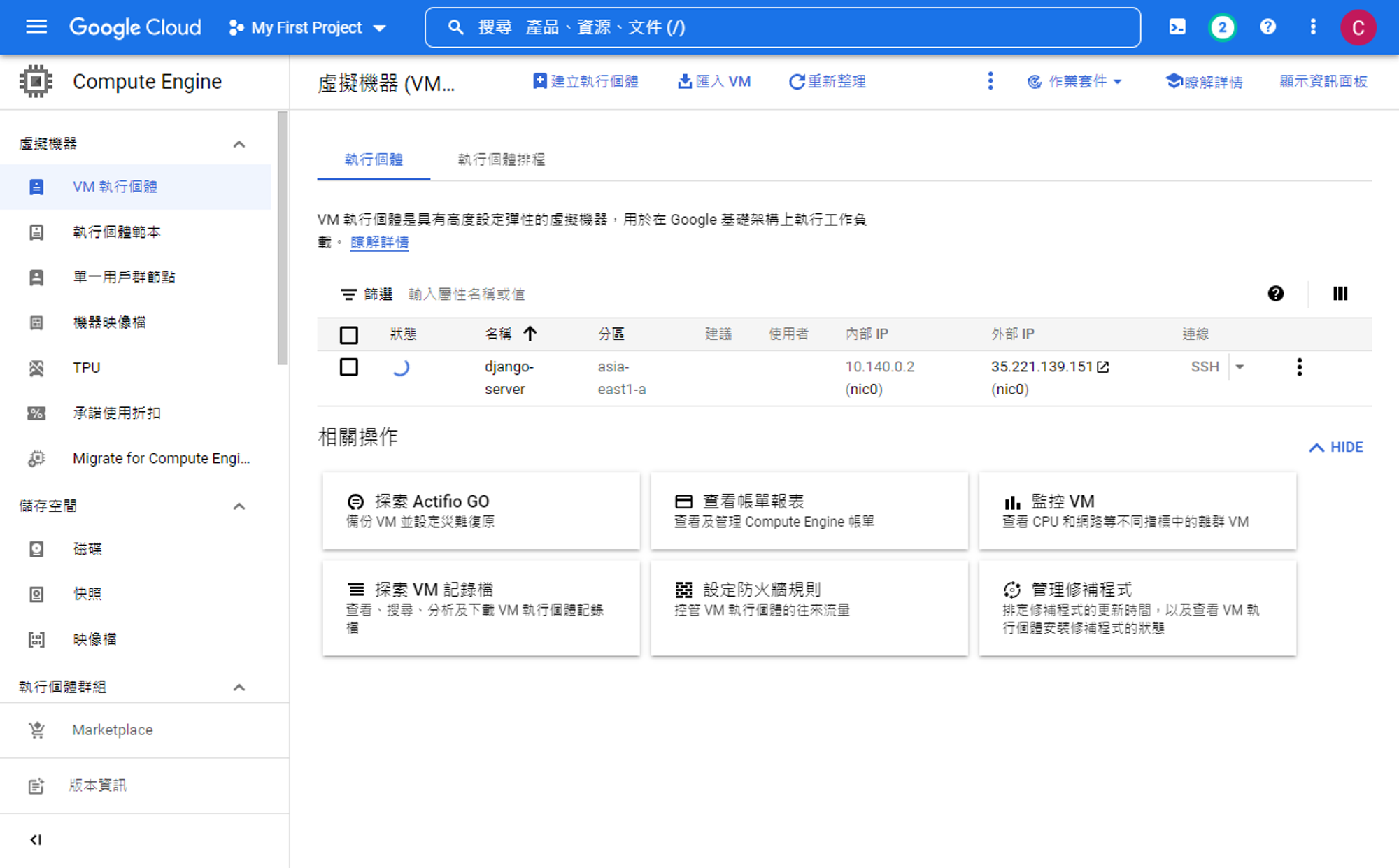Create instance with 建立執行個體 button
This screenshot has width=1399, height=868.
(585, 82)
